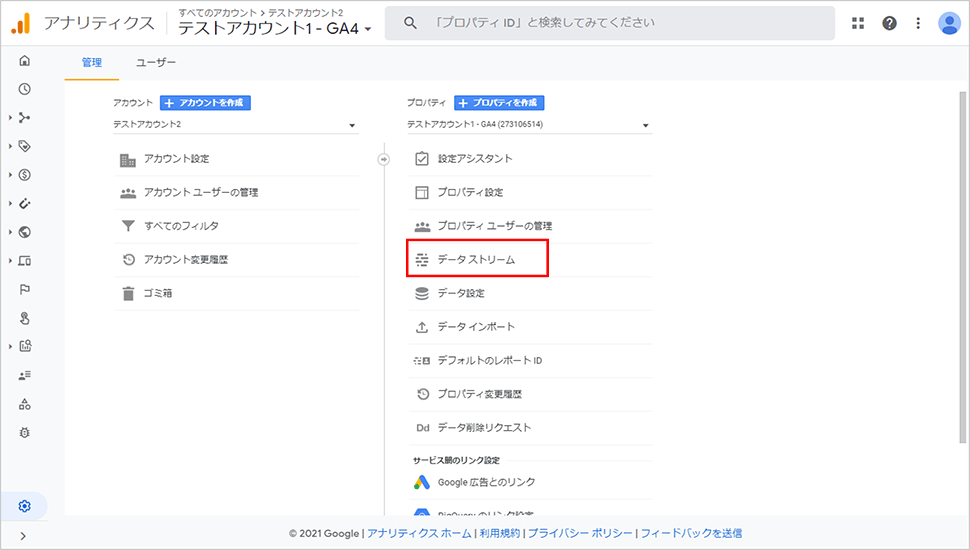Open データストリーム menu entry
The image size is (970, 550).
coord(477,258)
